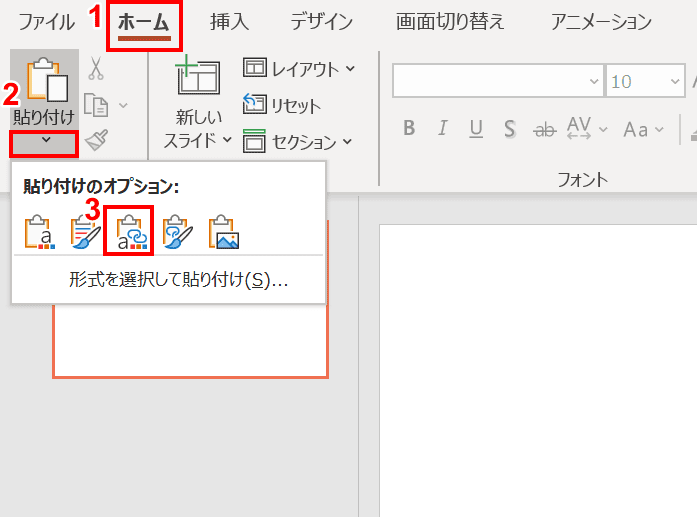Expand the font name dropdown arrow
697x517 pixels.
point(594,81)
